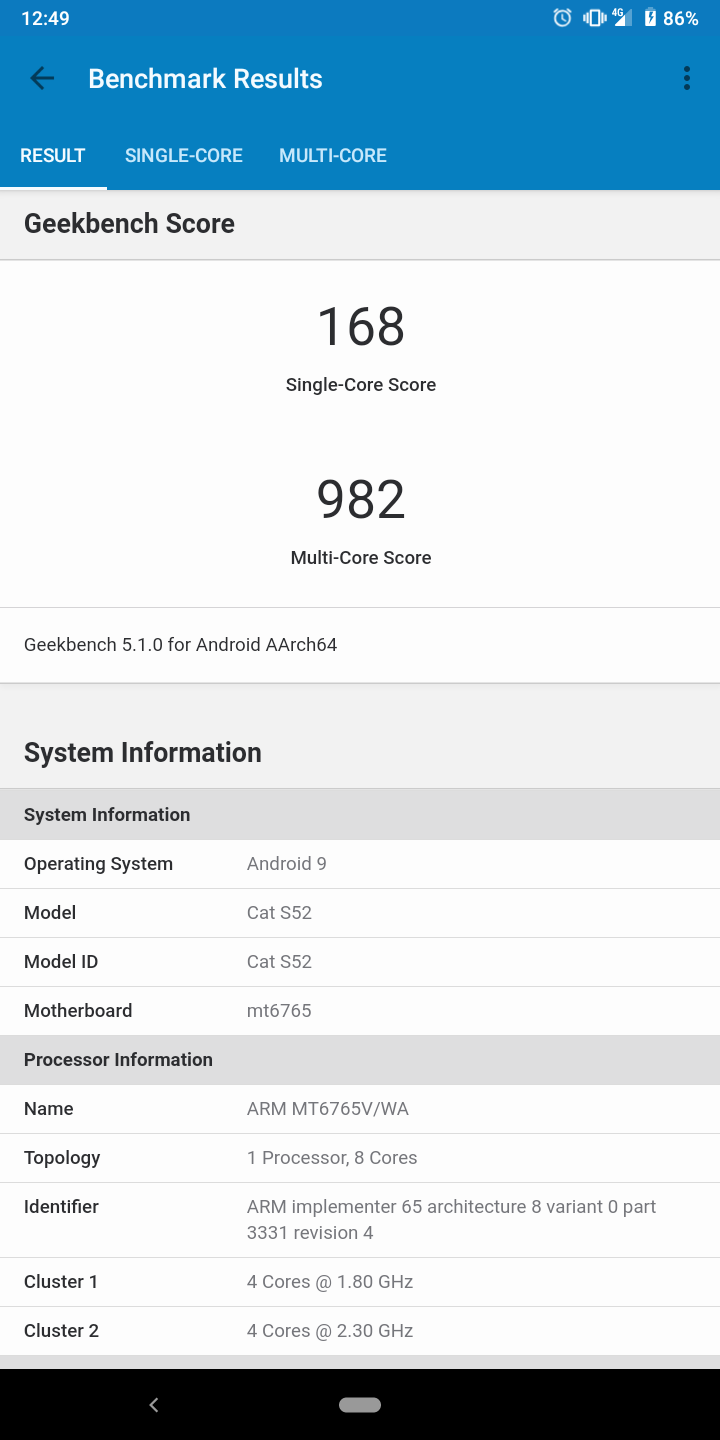The width and height of the screenshot is (720, 1440).
Task: Tap the Single-Core Score label
Action: 361,385
